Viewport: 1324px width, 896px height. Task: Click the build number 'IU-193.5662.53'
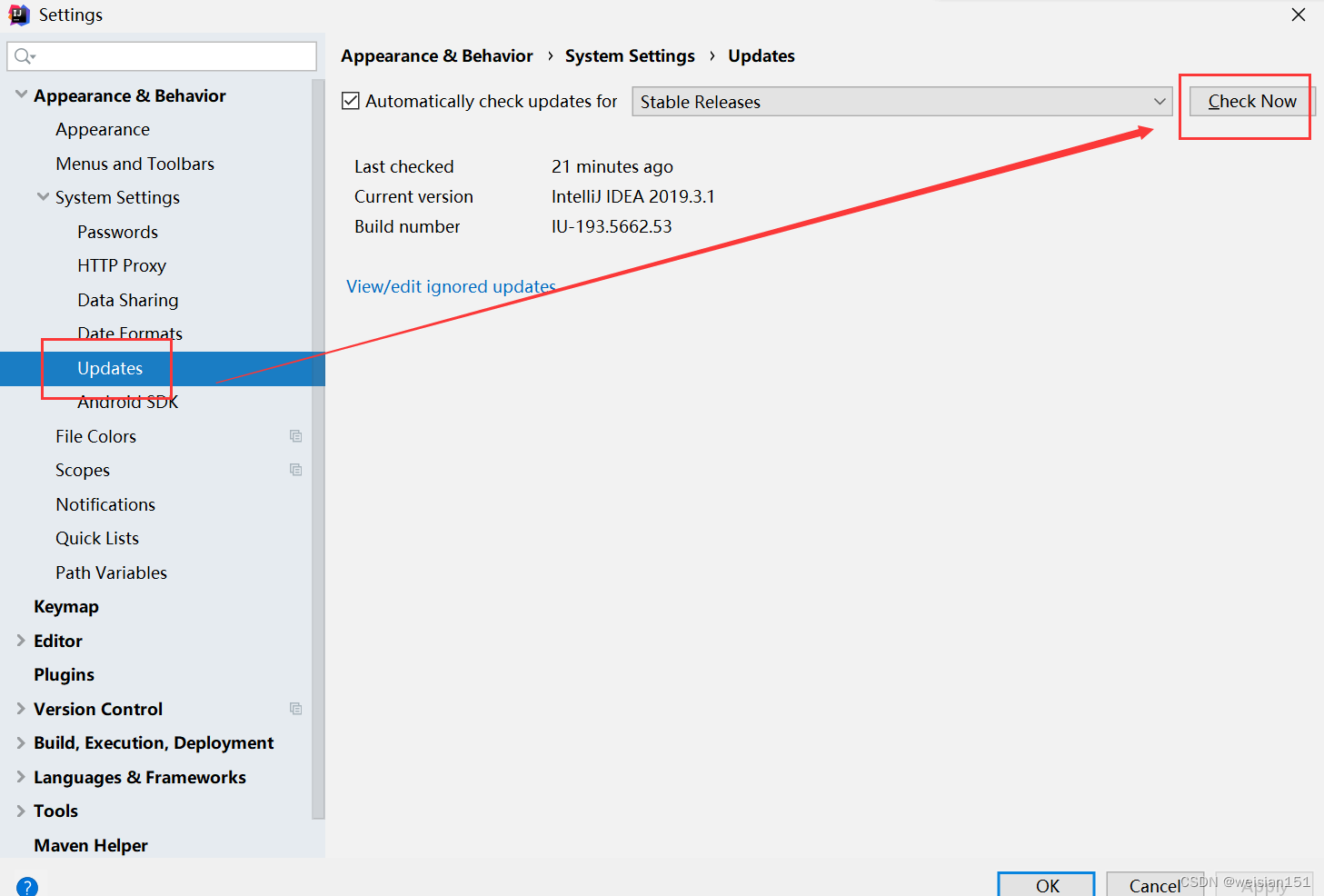coord(612,226)
